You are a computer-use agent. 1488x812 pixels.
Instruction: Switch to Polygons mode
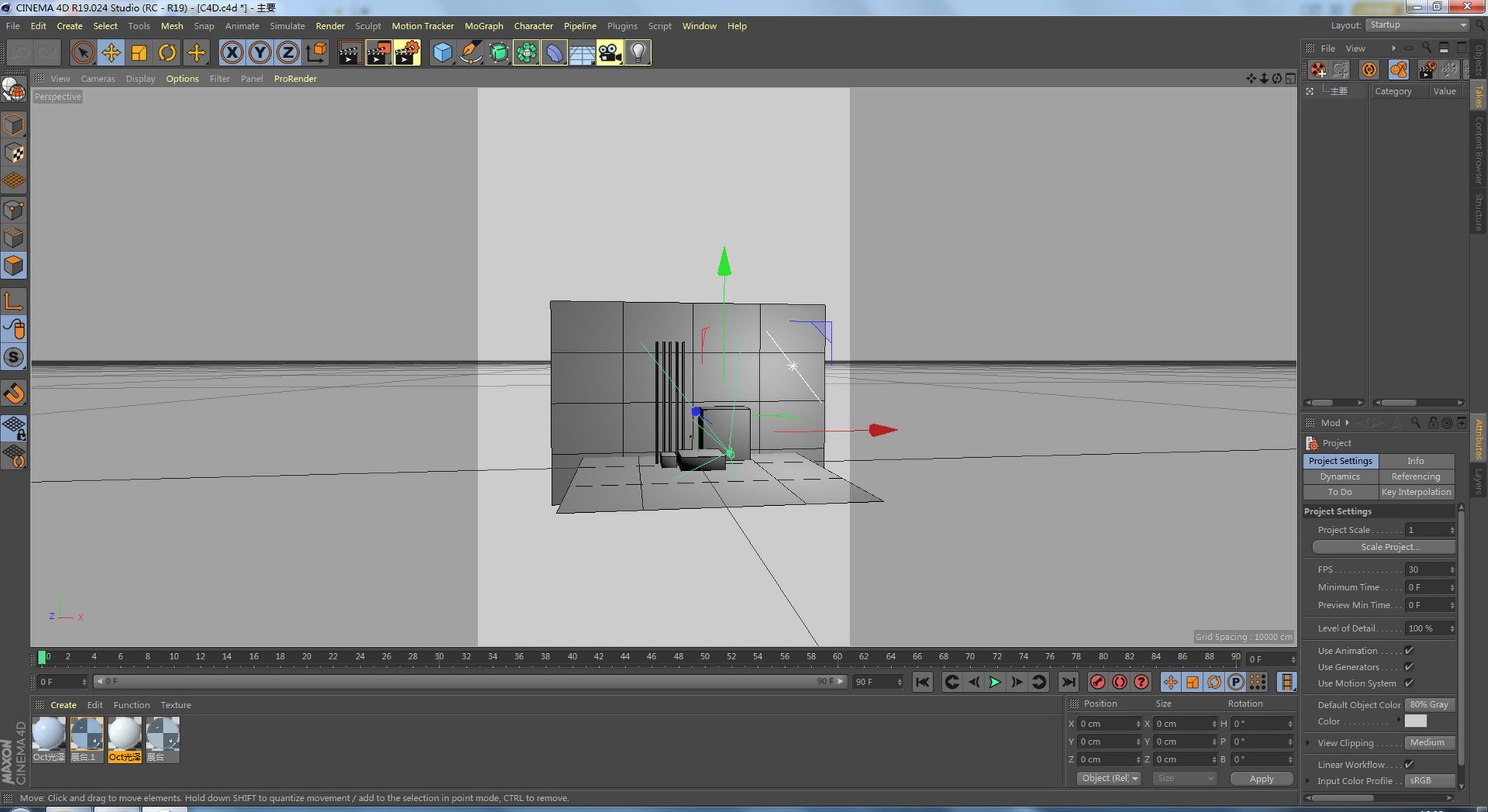coord(14,266)
